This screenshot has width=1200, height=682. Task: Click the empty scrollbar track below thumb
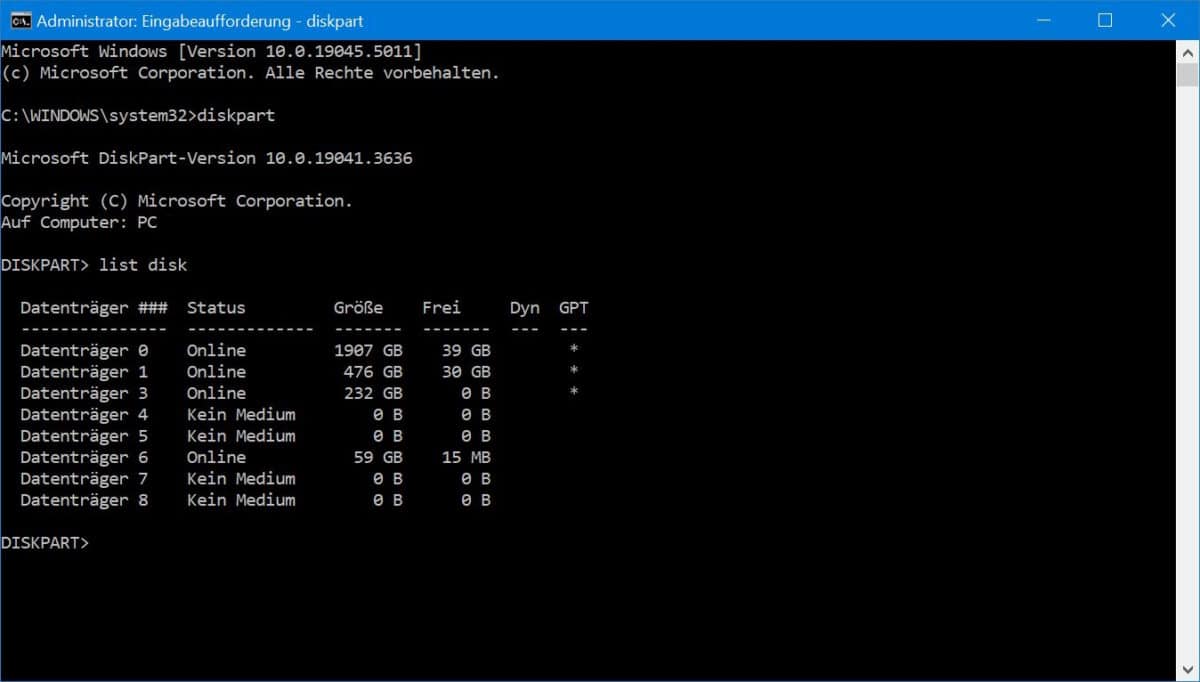coord(1187,400)
